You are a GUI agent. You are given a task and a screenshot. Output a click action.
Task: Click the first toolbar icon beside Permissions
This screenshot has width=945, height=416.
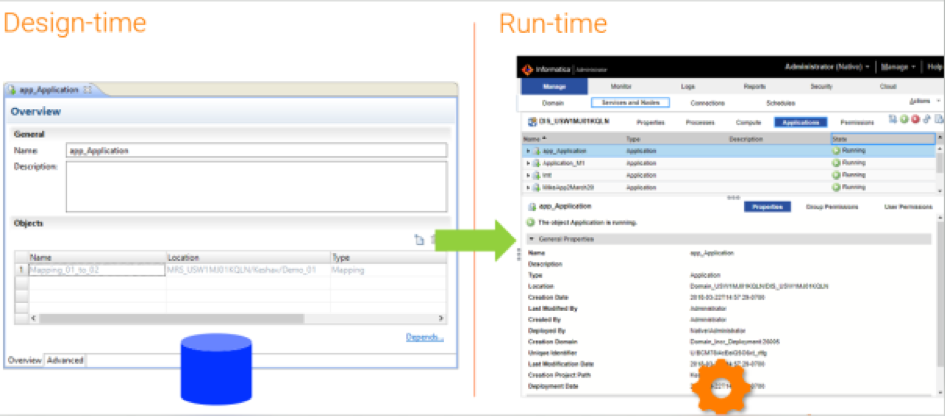click(893, 121)
